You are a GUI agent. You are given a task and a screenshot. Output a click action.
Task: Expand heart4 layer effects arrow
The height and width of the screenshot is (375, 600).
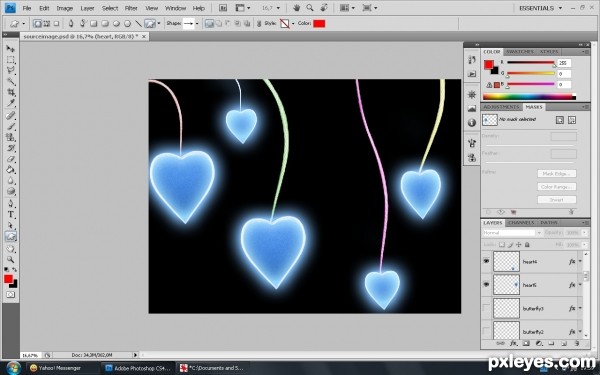pyautogui.click(x=580, y=261)
